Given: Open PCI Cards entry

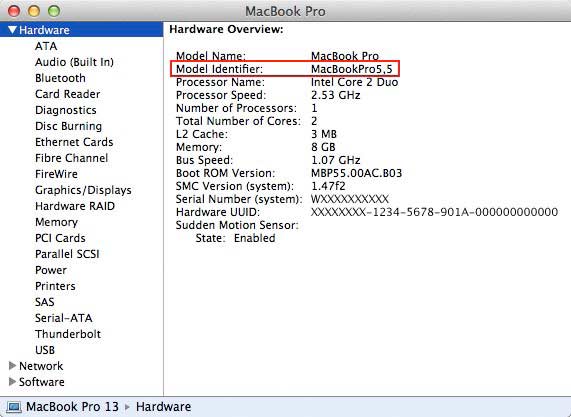Looking at the screenshot, I should tap(60, 238).
